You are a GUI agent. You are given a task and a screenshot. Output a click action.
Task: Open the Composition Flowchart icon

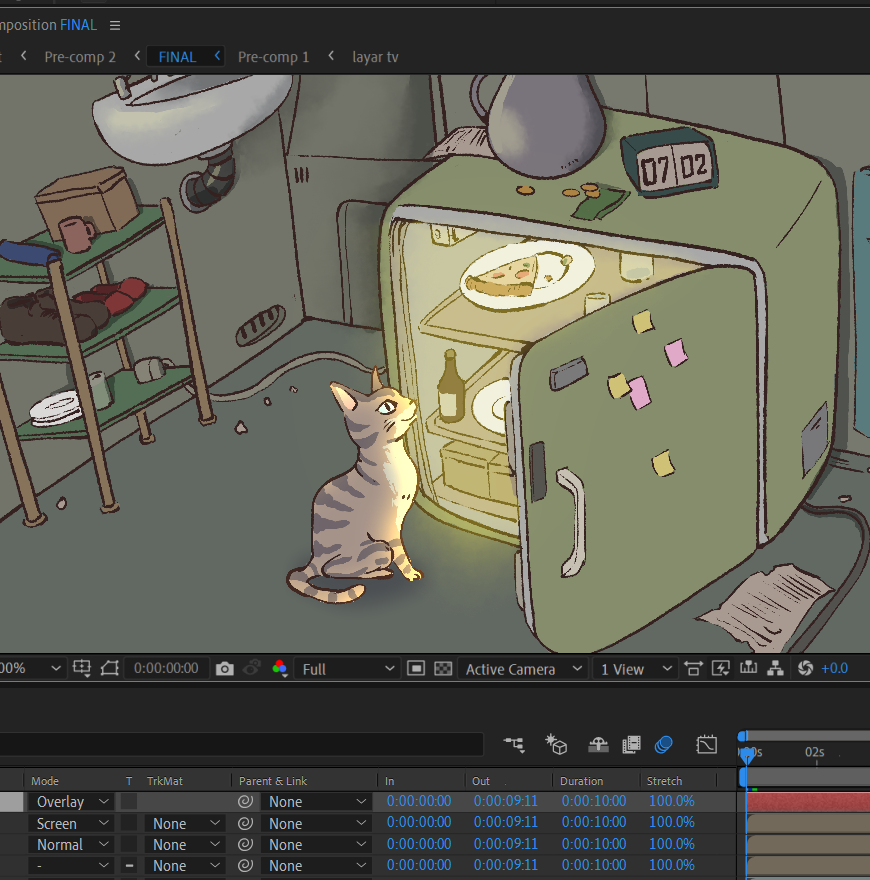click(x=776, y=668)
